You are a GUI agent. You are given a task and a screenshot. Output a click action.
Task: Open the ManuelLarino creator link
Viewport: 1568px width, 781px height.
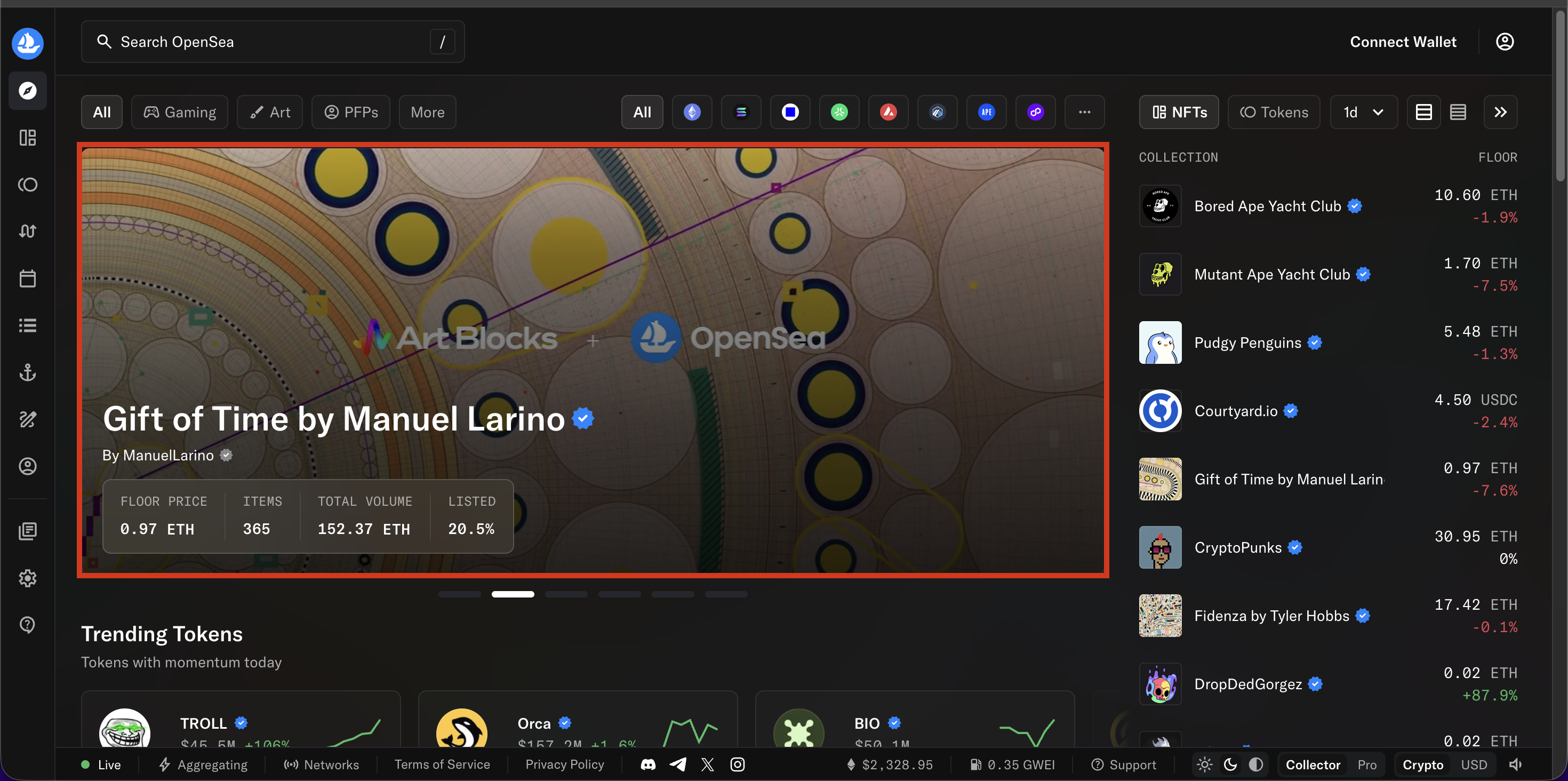click(x=168, y=456)
